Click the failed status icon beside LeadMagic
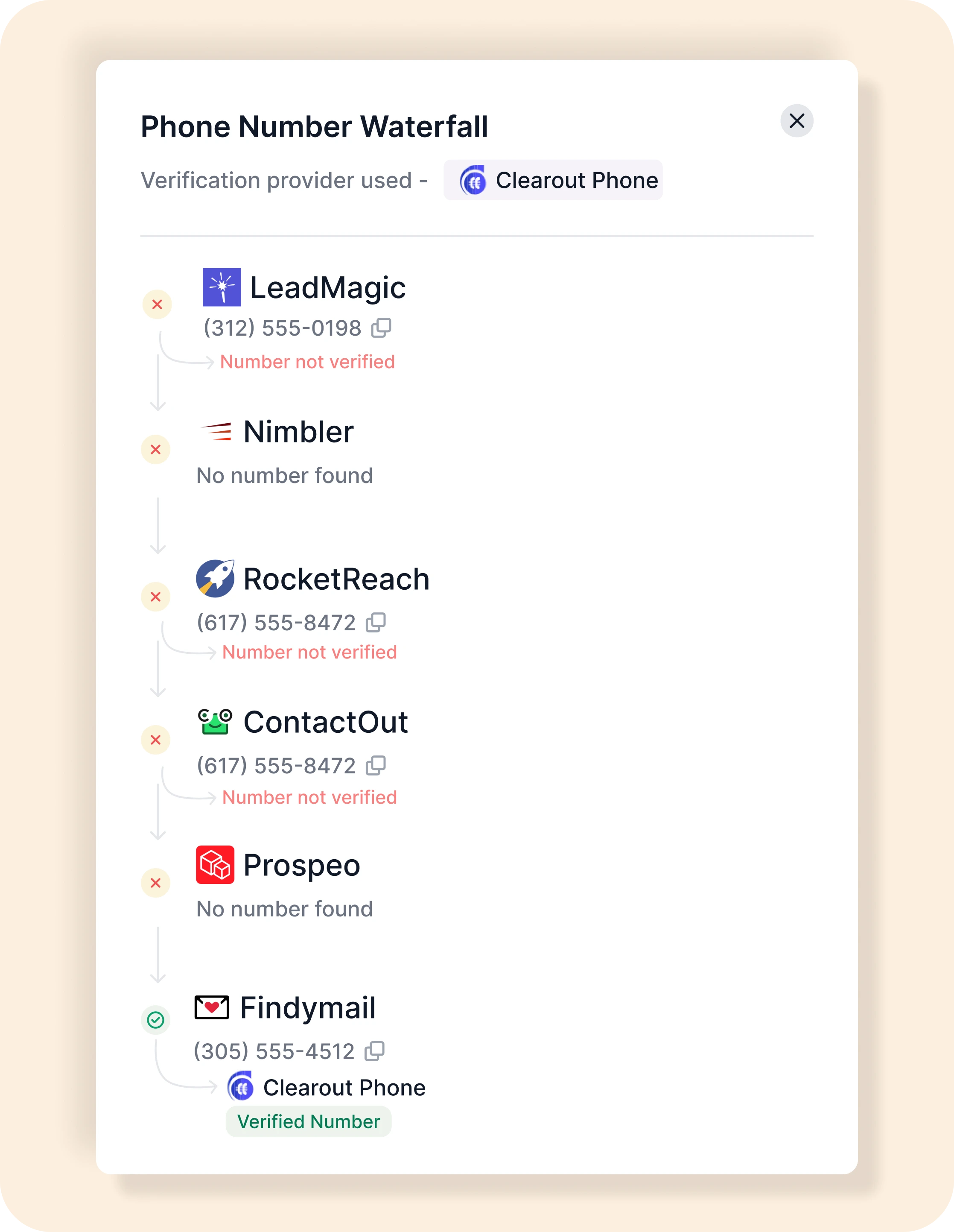The height and width of the screenshot is (1232, 954). [x=158, y=304]
